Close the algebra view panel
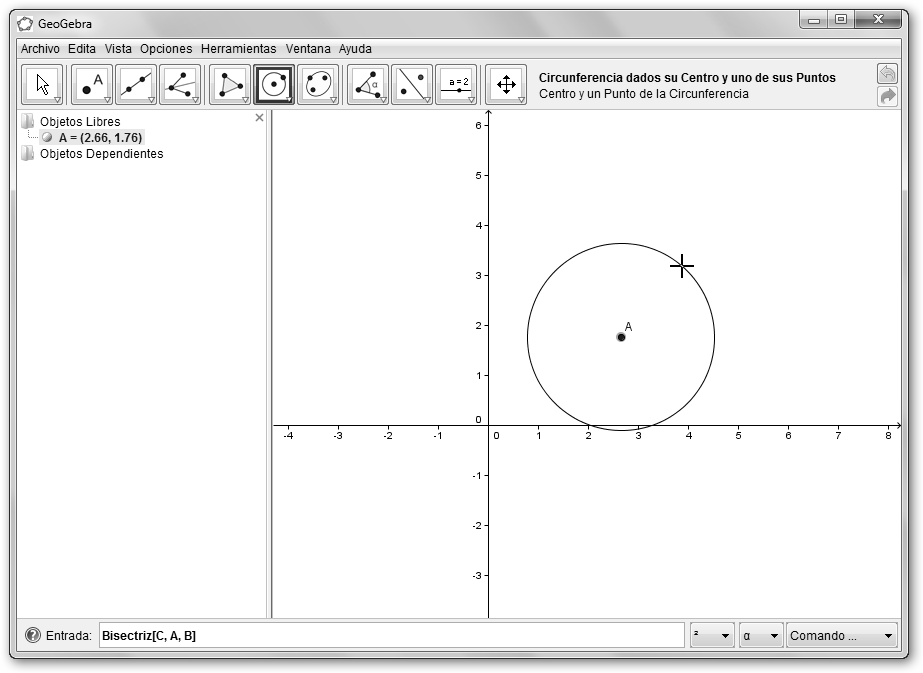 pos(260,118)
